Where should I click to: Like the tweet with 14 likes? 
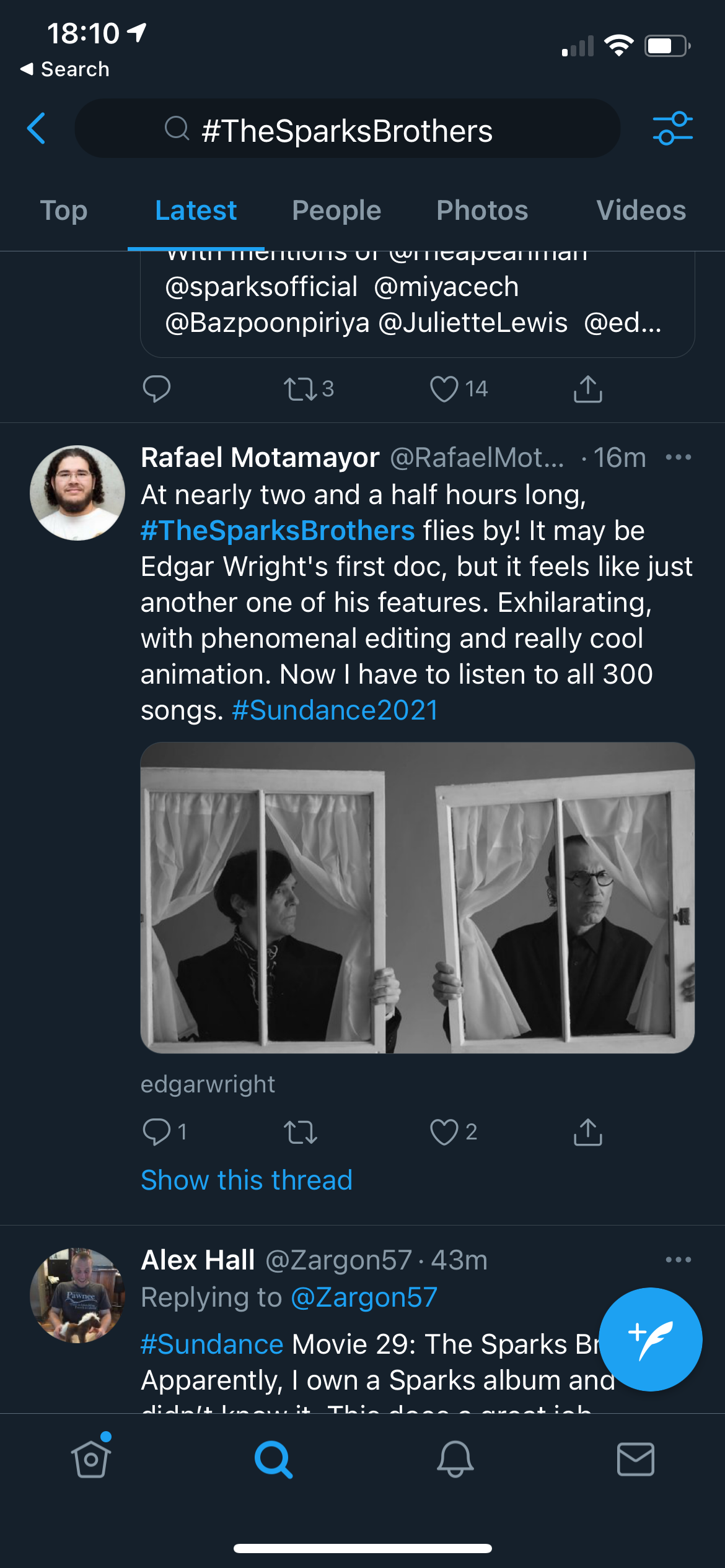[x=444, y=389]
